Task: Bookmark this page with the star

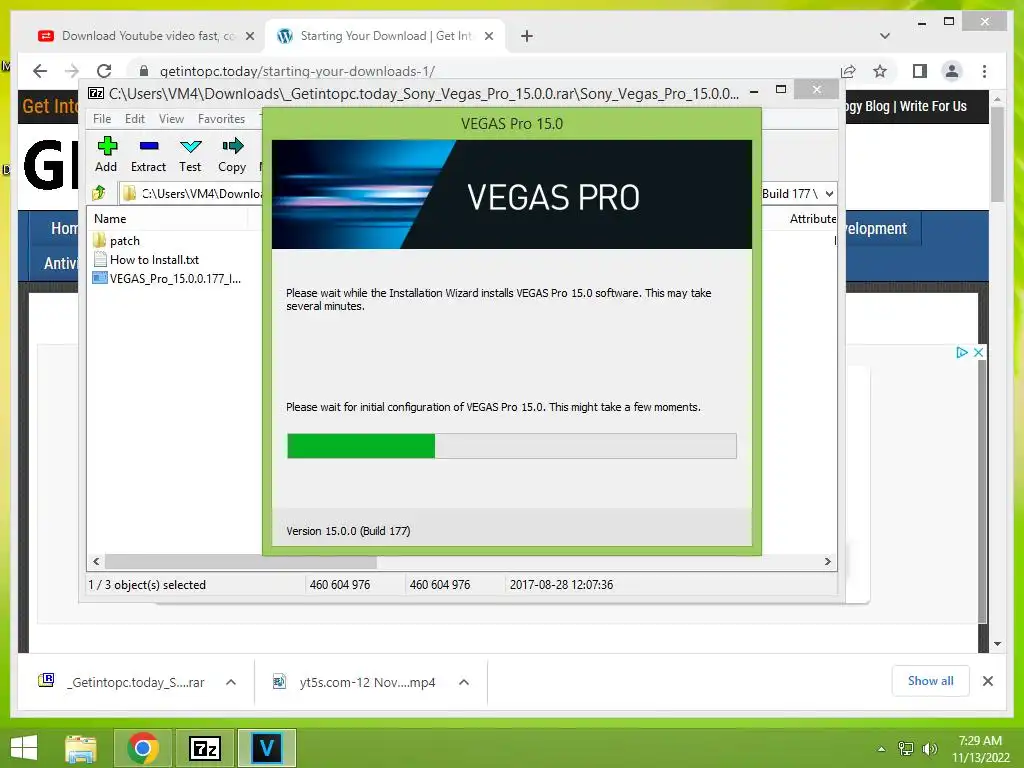Action: (880, 71)
